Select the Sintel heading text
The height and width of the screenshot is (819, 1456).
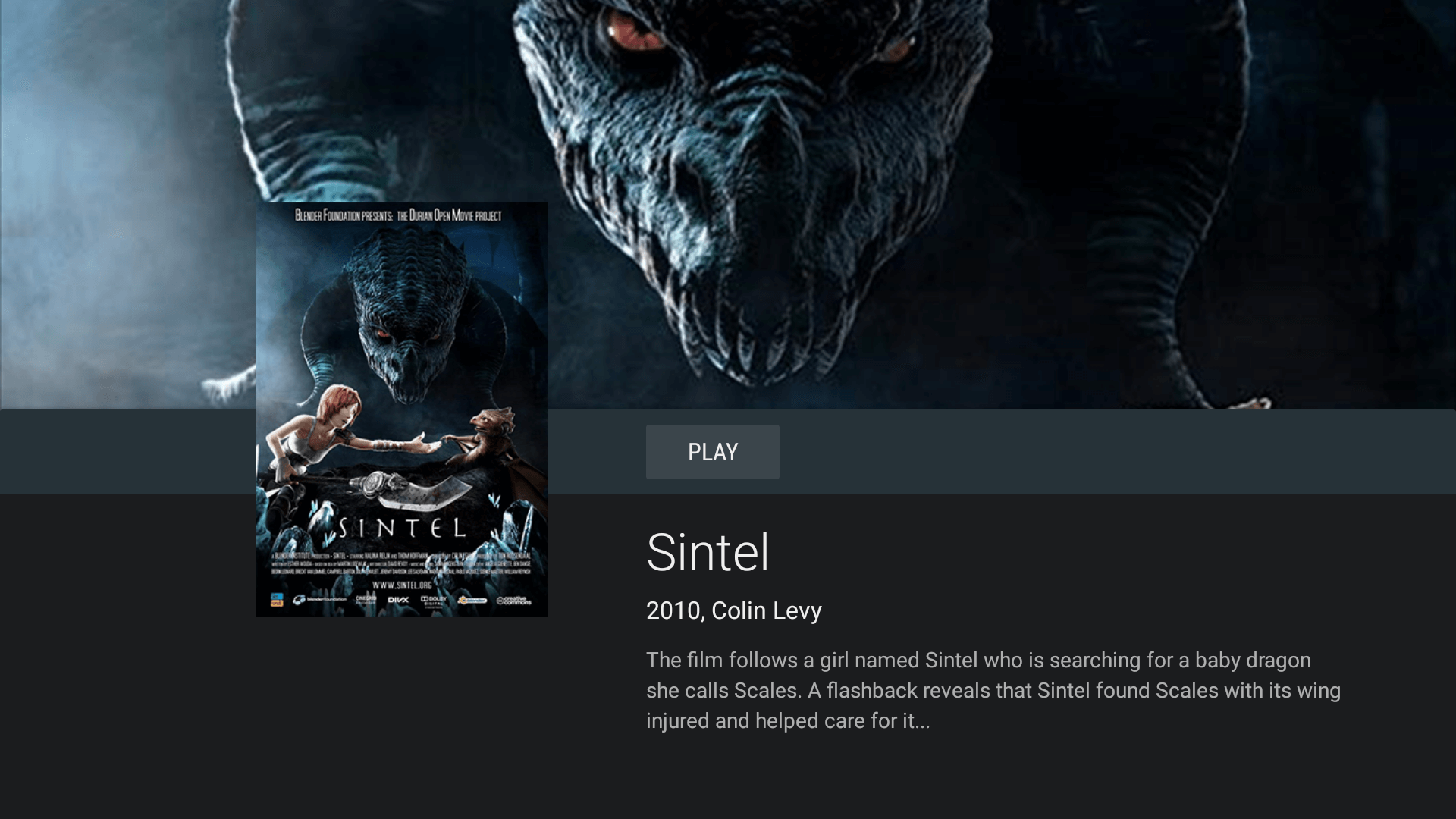(708, 552)
